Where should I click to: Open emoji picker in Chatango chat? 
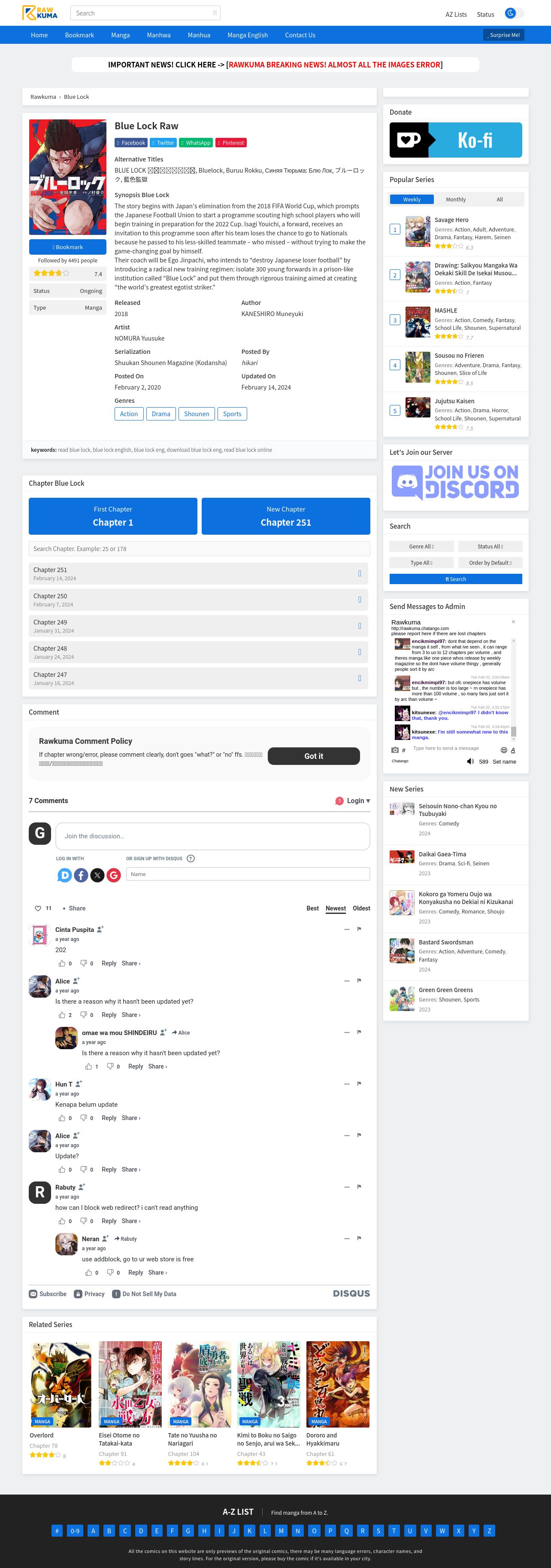[503, 750]
